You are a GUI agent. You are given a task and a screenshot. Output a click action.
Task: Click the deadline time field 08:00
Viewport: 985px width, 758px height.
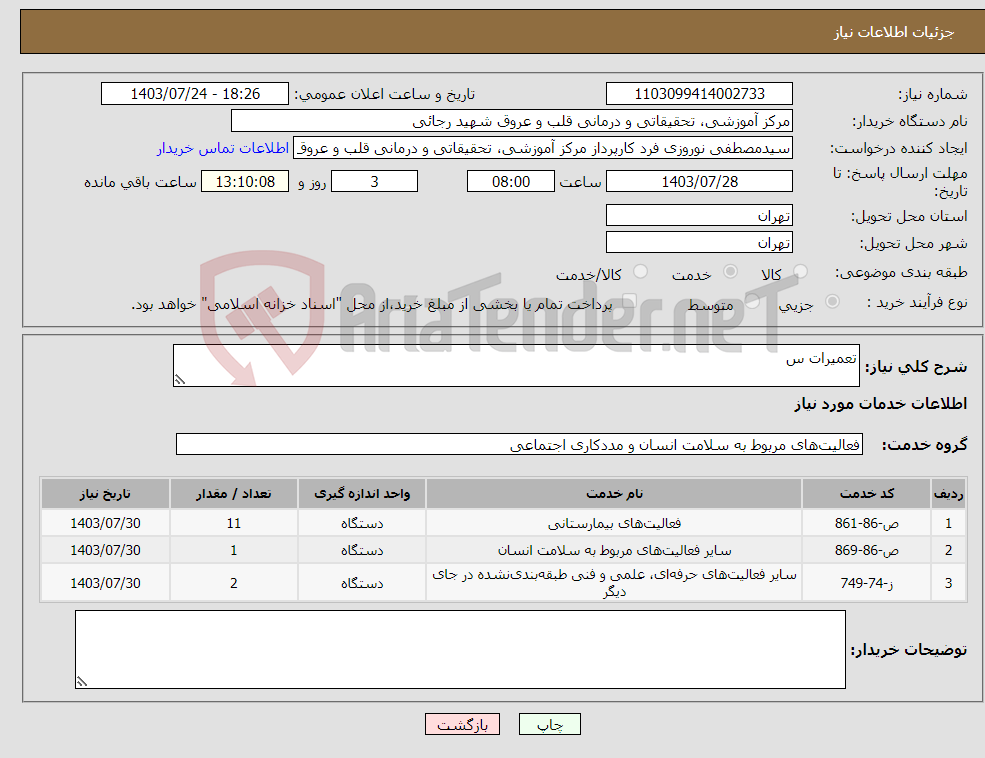511,181
